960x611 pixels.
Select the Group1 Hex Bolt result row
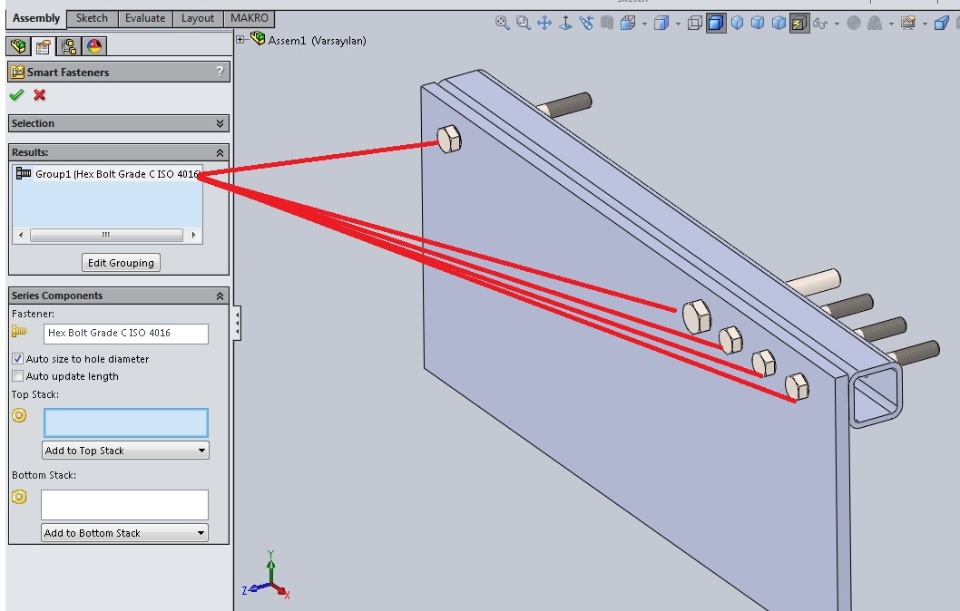(108, 174)
